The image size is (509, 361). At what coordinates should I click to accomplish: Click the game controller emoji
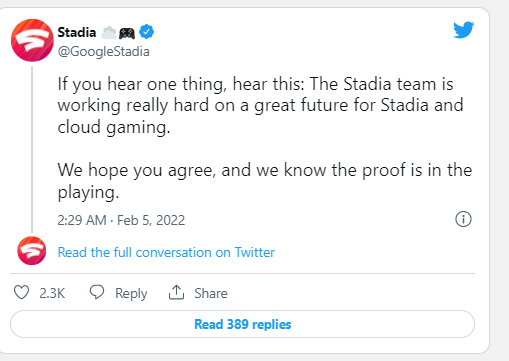(127, 33)
